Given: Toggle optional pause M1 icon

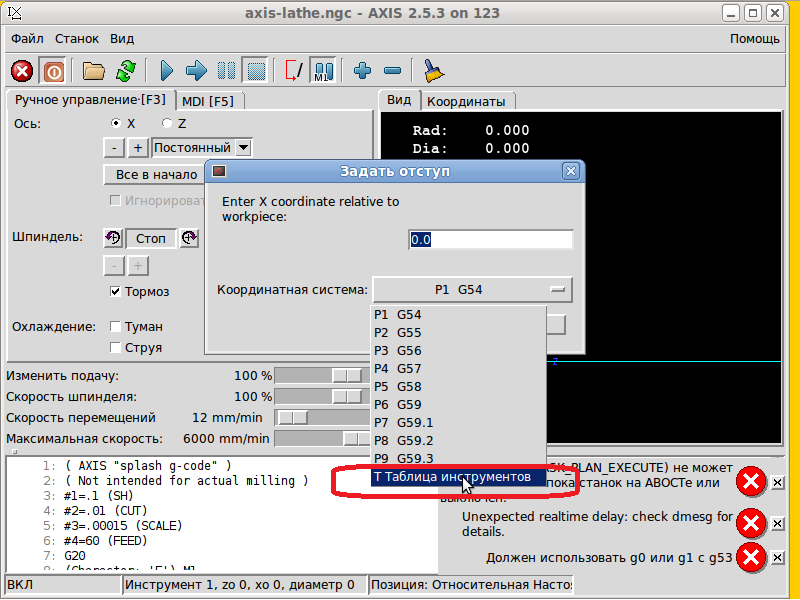Looking at the screenshot, I should pyautogui.click(x=322, y=71).
